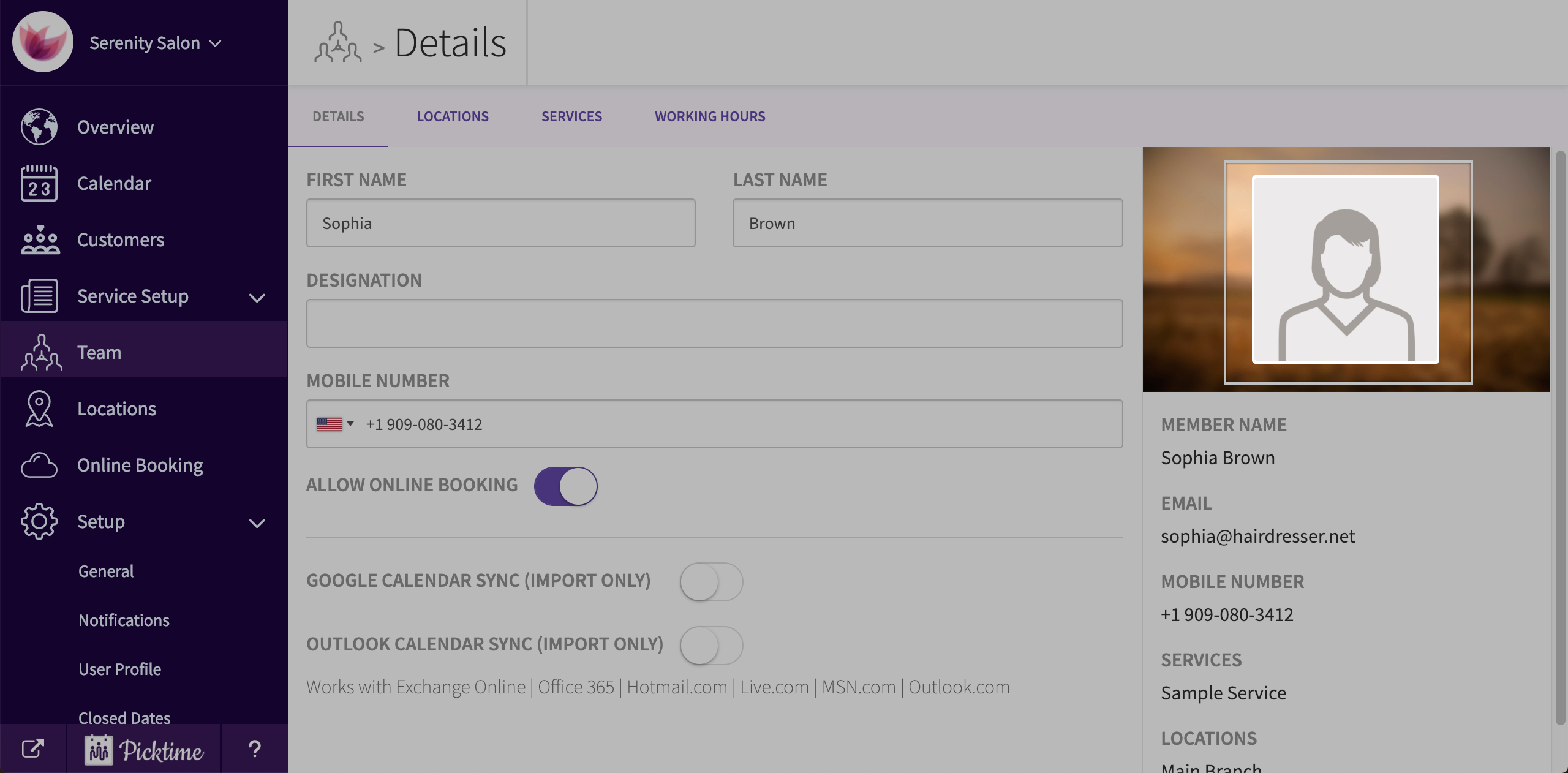Collapse the Setup menu chevron
This screenshot has height=773, width=1568.
tap(257, 524)
